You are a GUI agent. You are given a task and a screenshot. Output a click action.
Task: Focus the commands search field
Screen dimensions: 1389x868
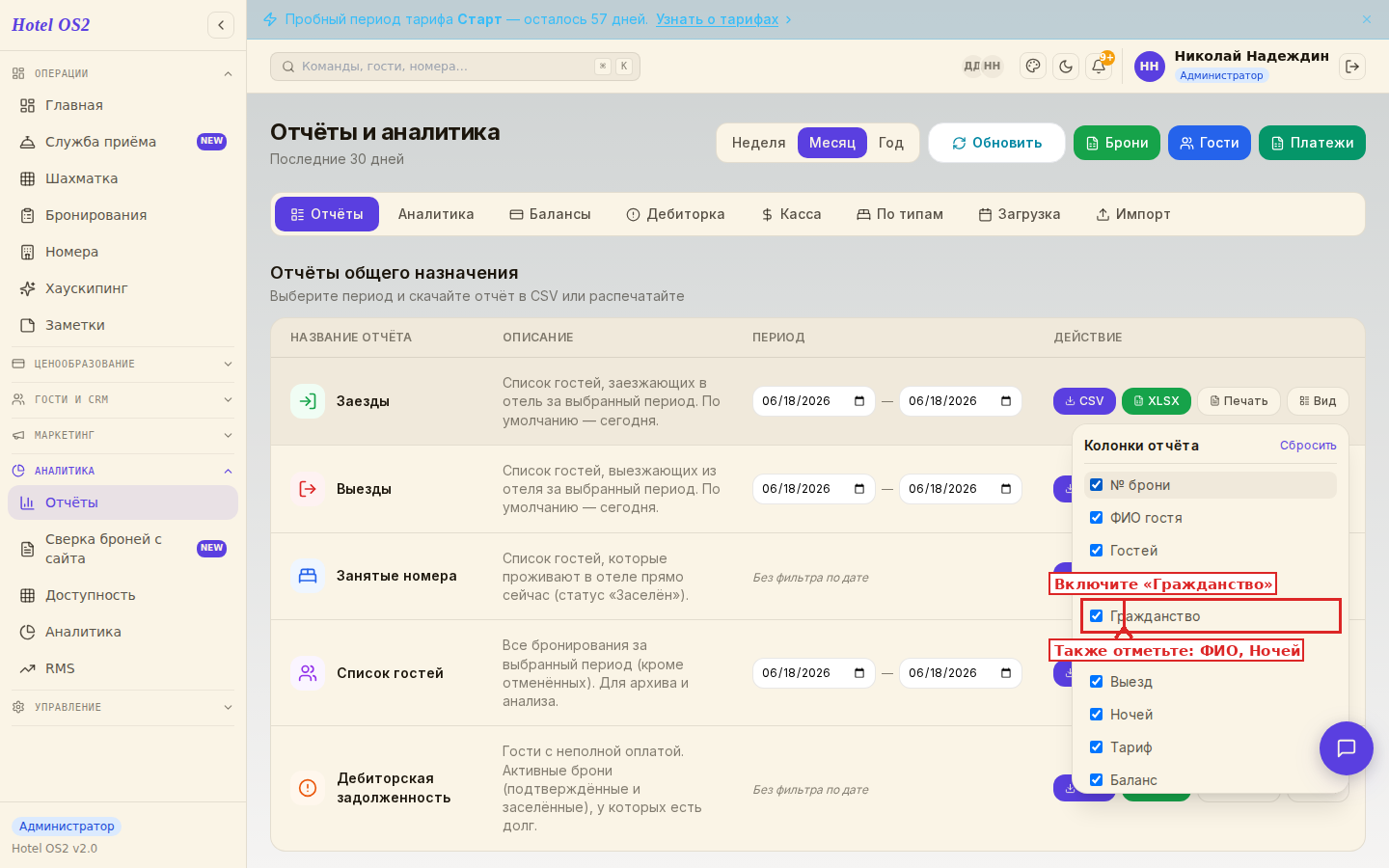point(455,67)
